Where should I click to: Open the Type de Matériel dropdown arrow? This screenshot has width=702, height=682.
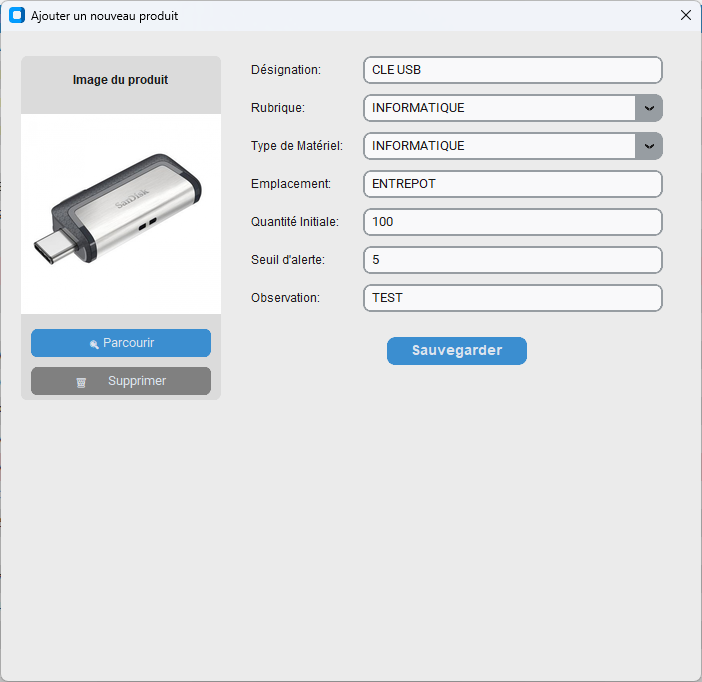click(649, 146)
